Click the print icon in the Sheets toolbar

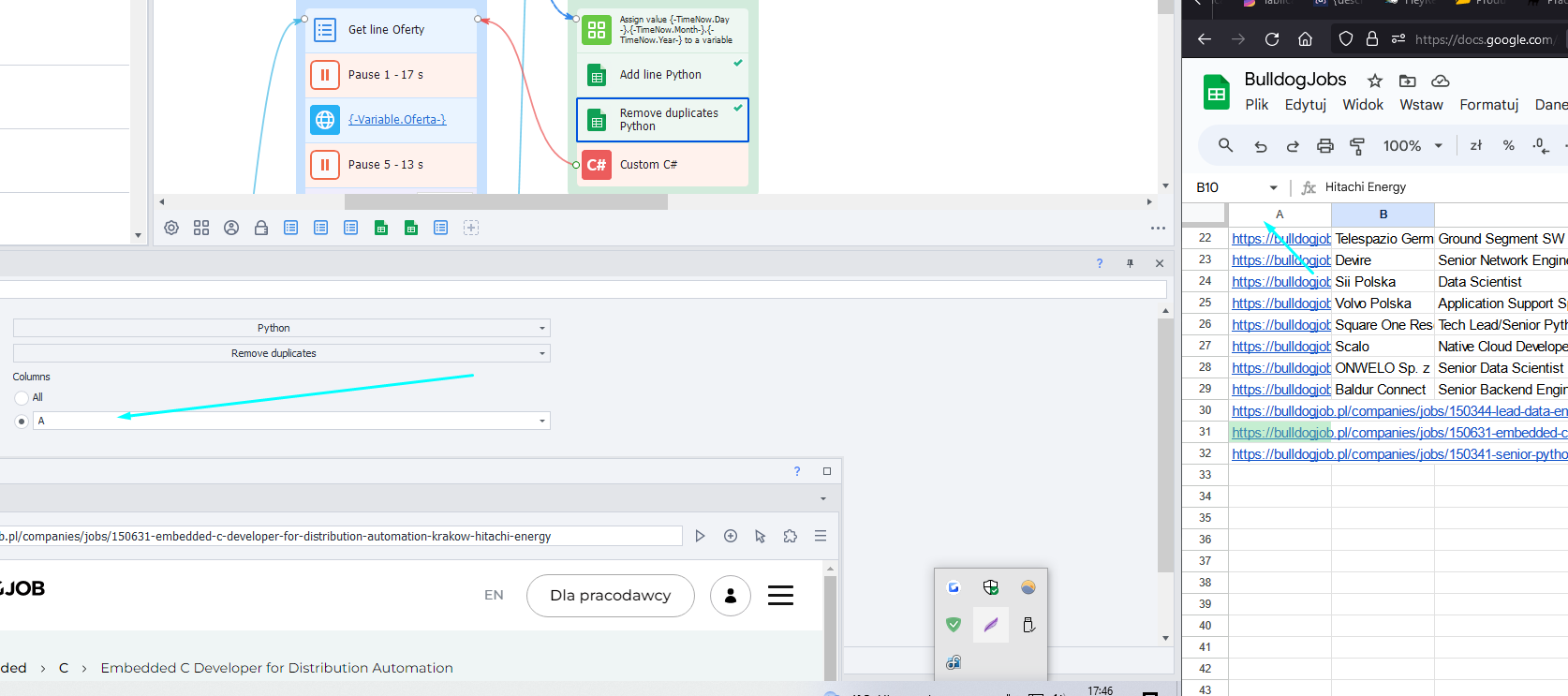(1325, 146)
